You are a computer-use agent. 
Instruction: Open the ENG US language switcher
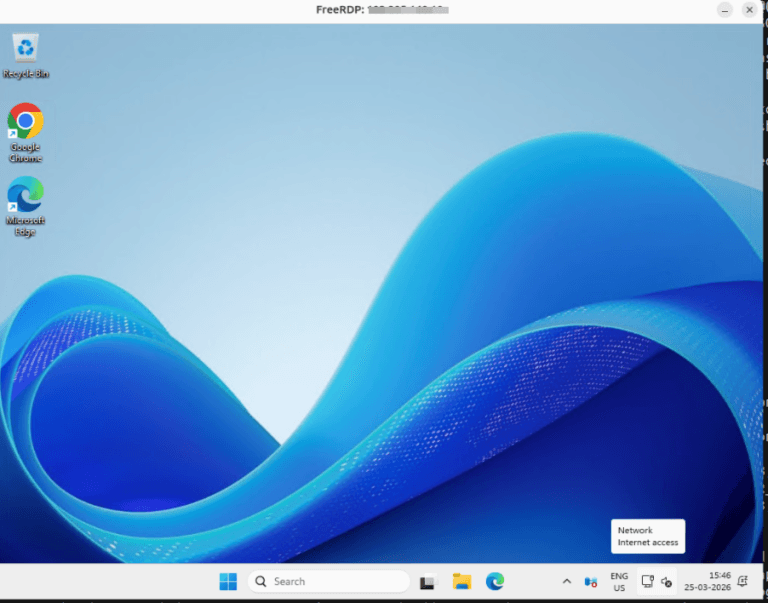619,582
